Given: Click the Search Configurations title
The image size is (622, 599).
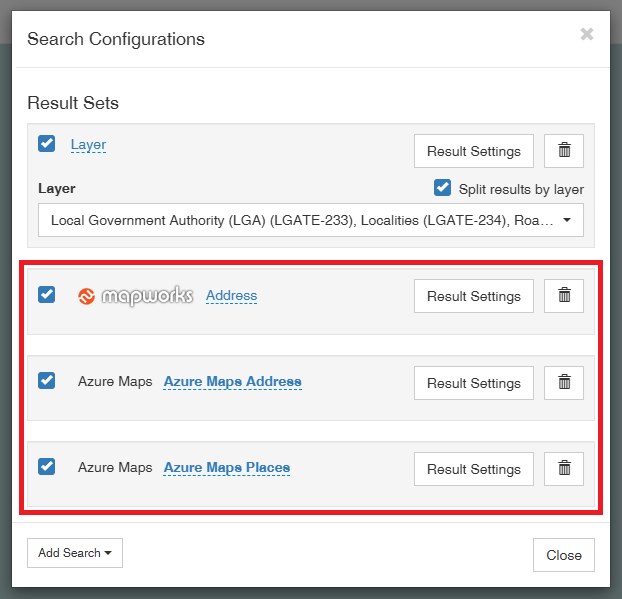Looking at the screenshot, I should pos(116,39).
